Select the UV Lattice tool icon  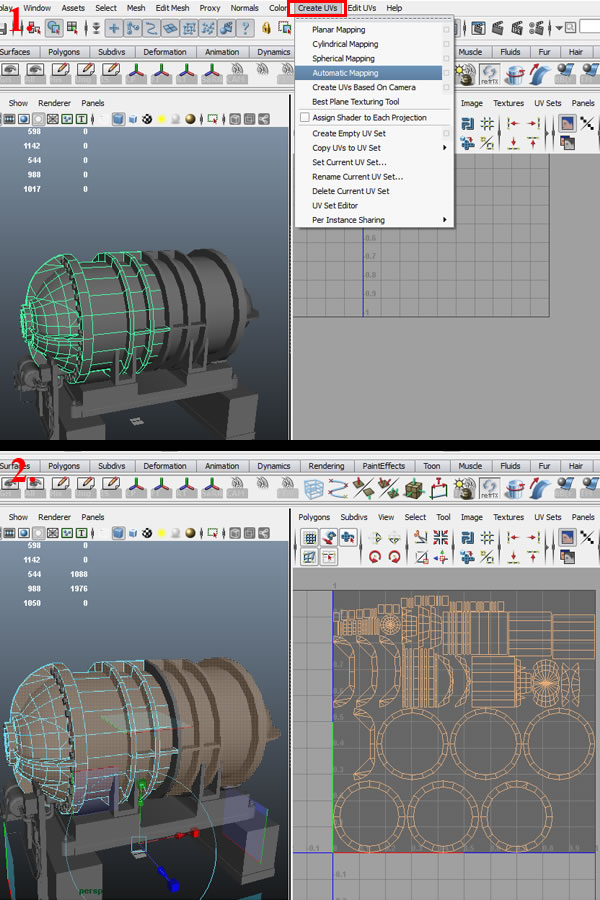pyautogui.click(x=310, y=538)
